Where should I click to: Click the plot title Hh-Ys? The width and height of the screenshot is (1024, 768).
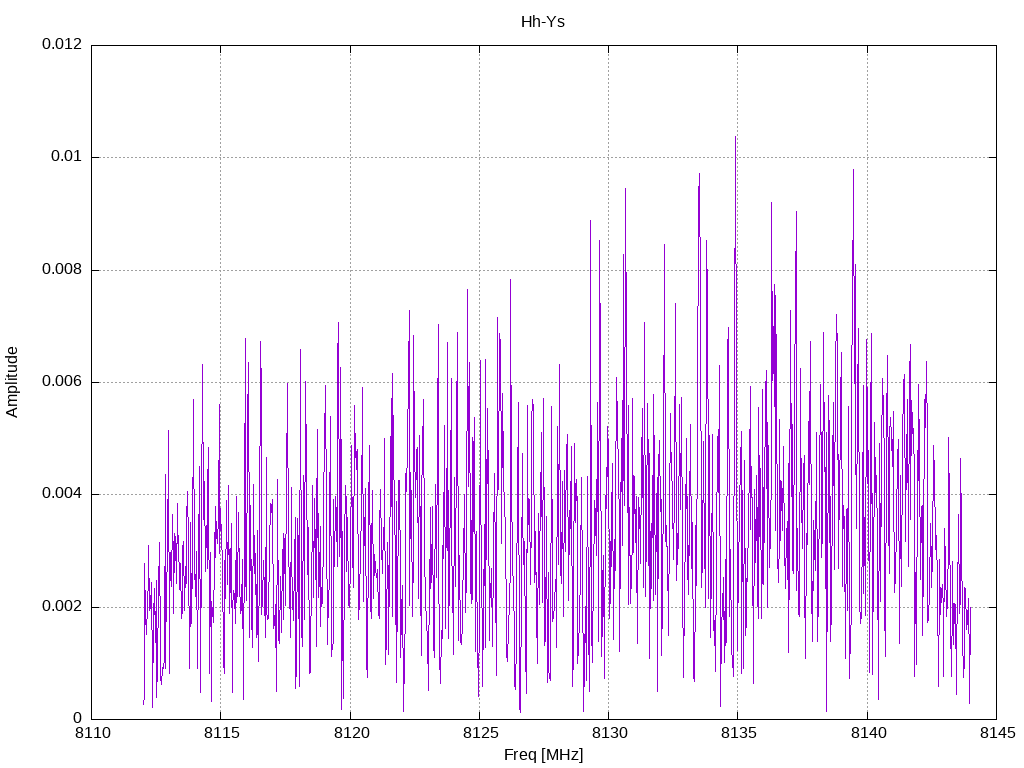point(543,22)
